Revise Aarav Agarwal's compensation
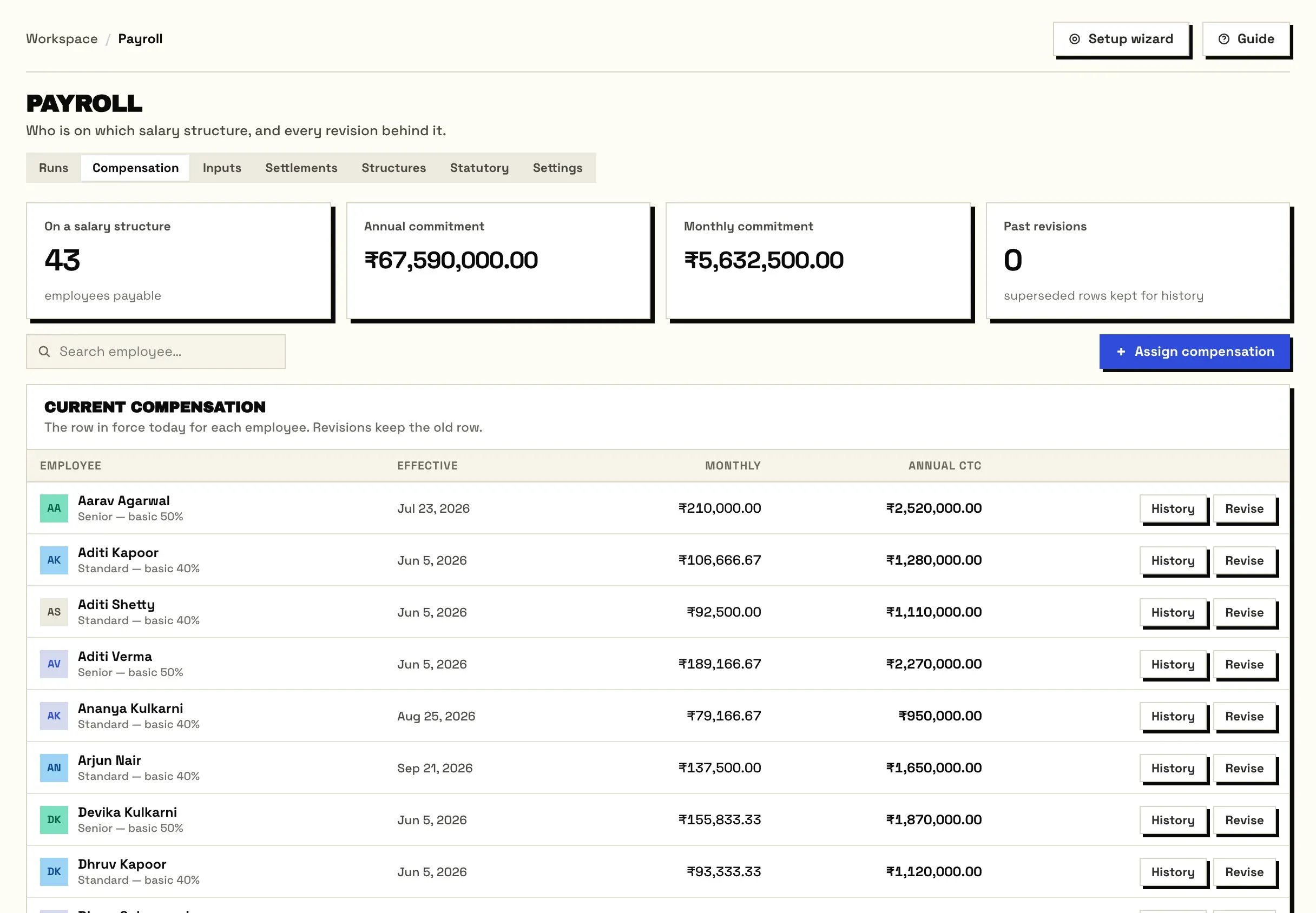This screenshot has width=1316, height=913. [x=1245, y=508]
